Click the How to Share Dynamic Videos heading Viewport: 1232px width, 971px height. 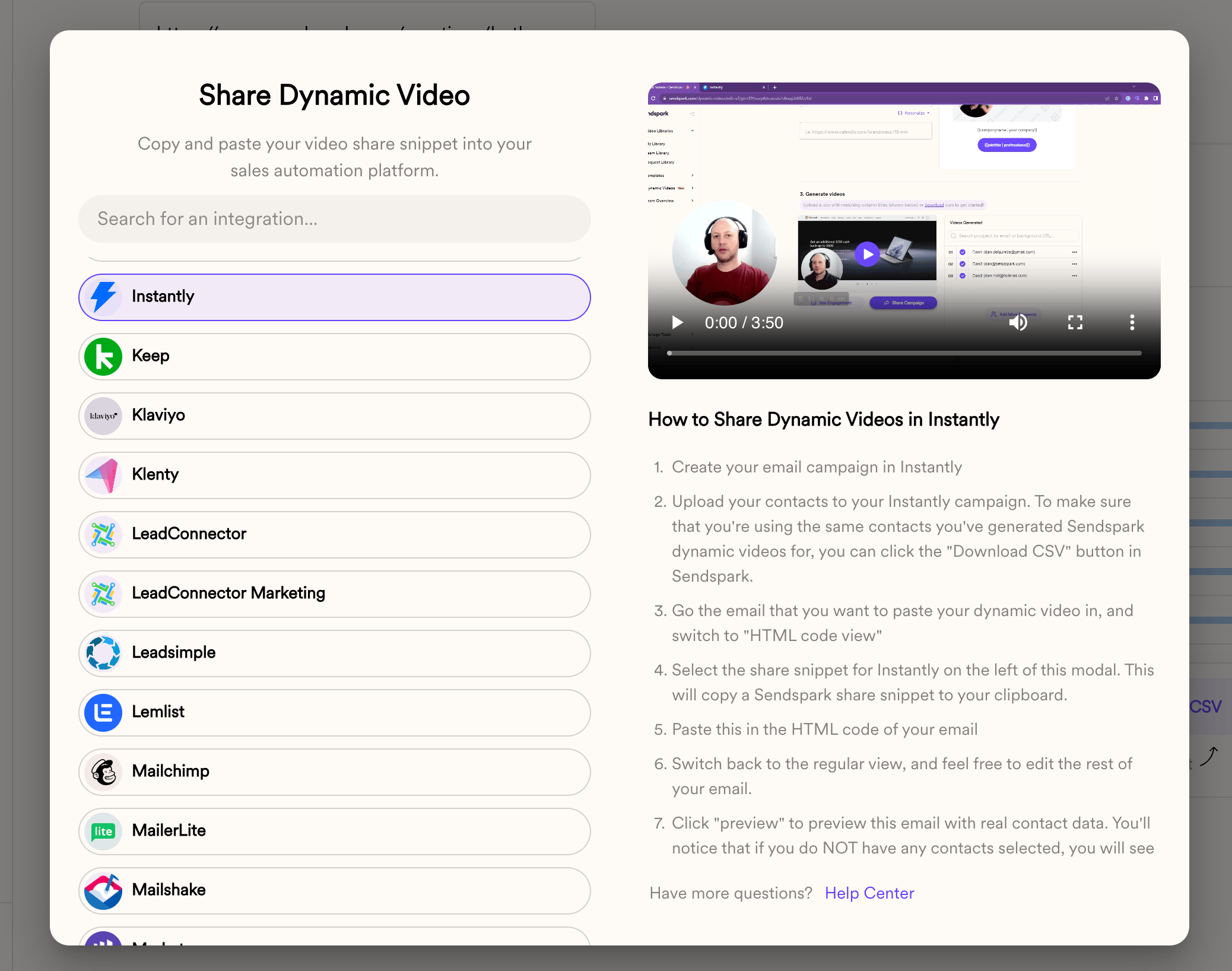824,420
